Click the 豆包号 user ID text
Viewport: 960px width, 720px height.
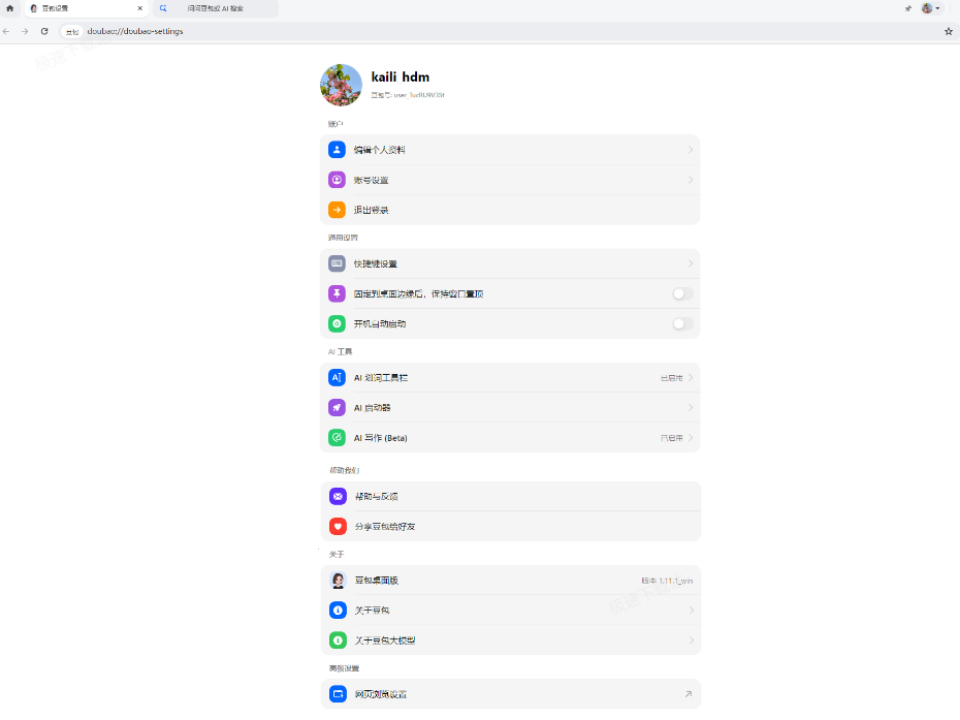pos(408,95)
